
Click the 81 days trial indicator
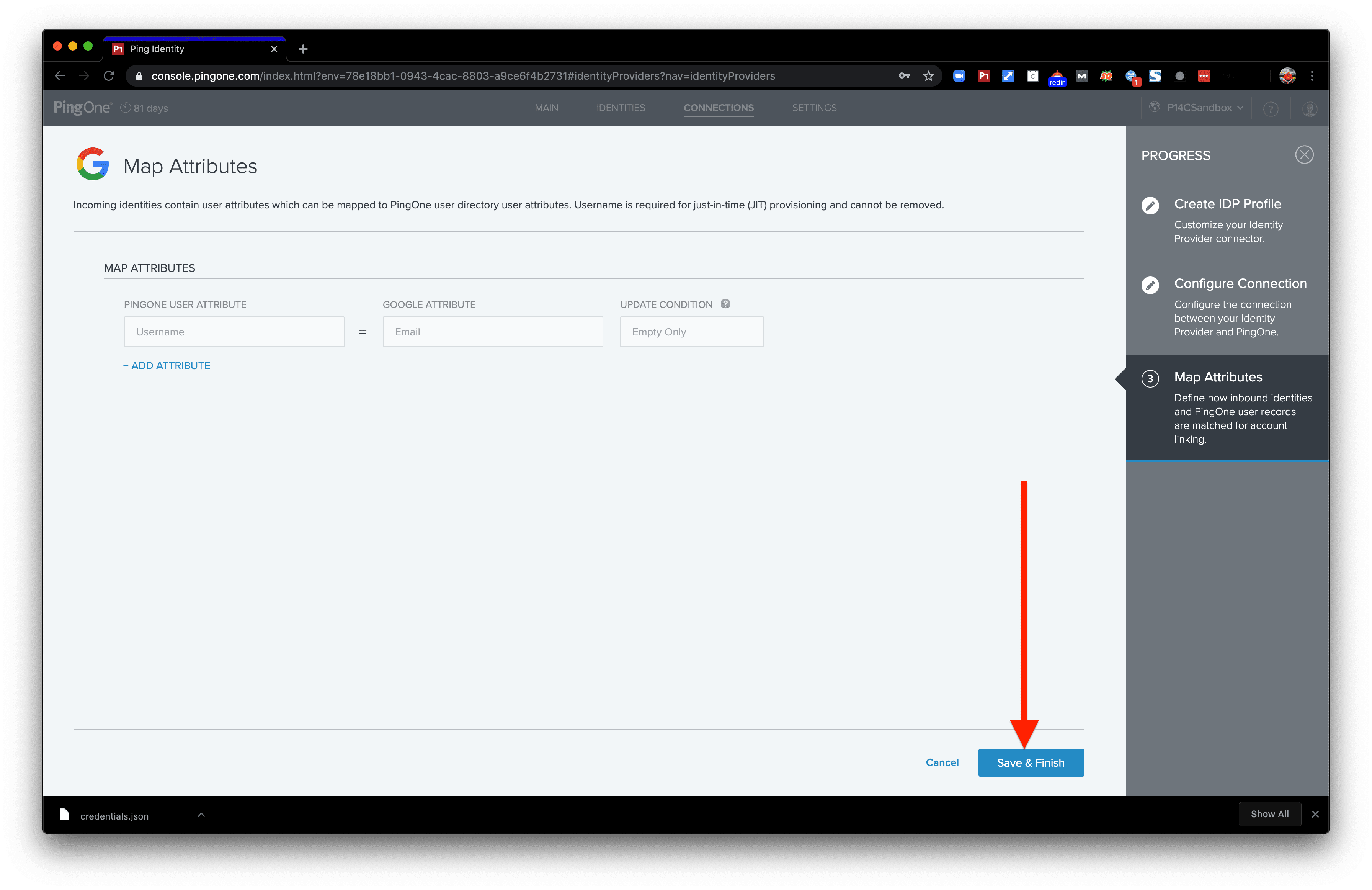(144, 108)
